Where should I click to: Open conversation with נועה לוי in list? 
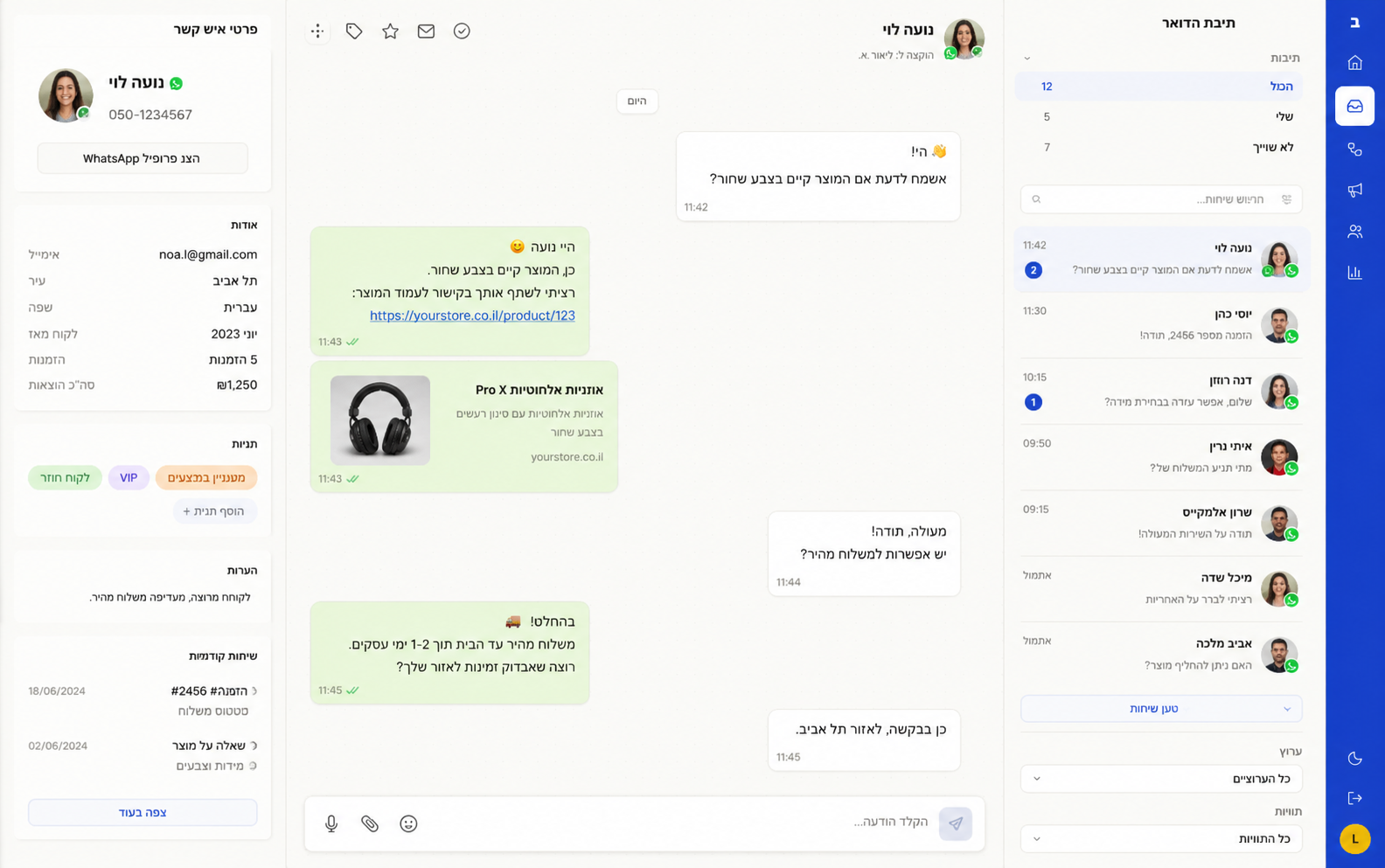(x=1161, y=259)
